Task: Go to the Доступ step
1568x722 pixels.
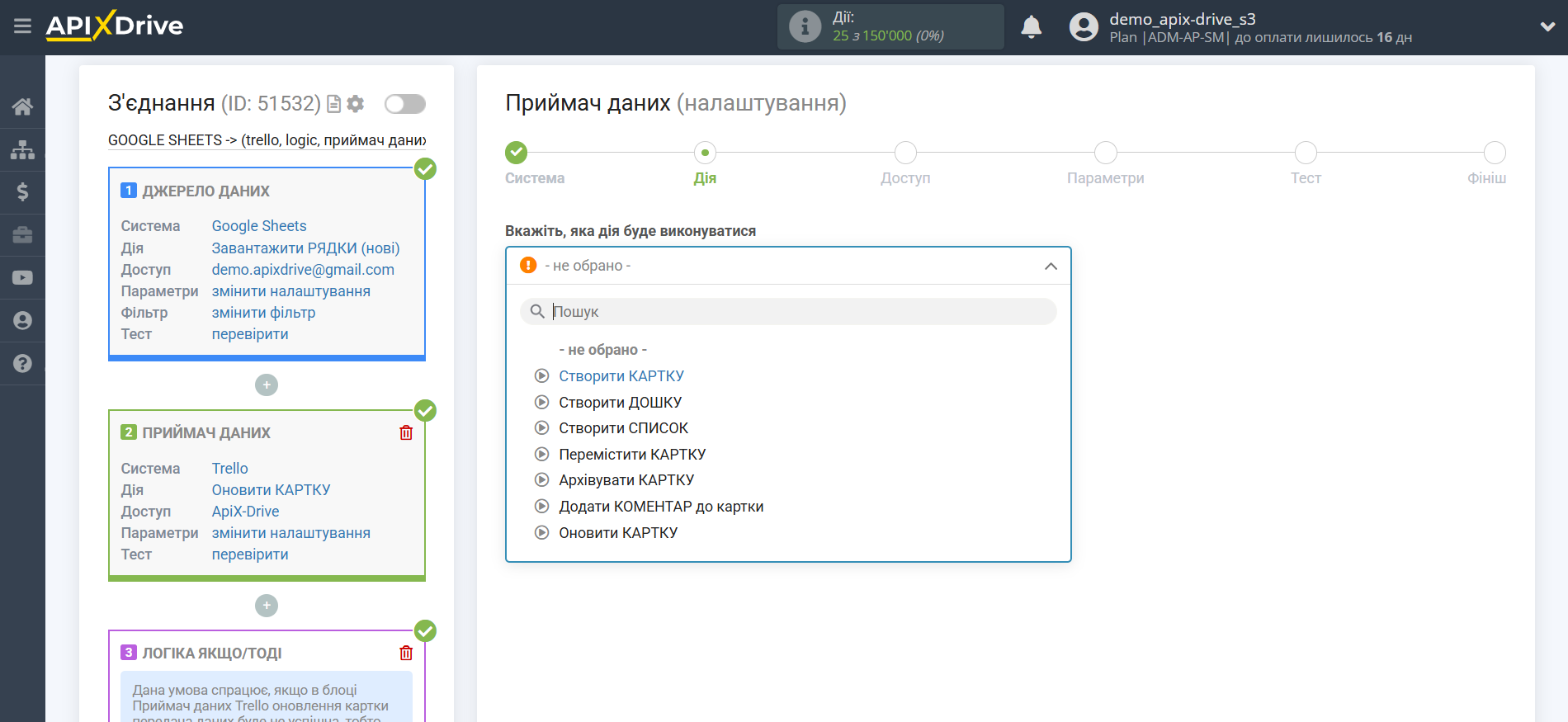Action: tap(905, 153)
